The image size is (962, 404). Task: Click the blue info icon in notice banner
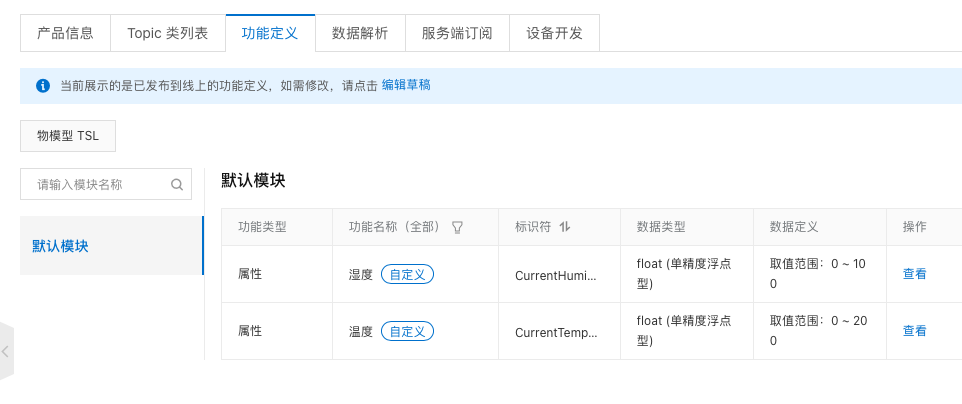(43, 86)
